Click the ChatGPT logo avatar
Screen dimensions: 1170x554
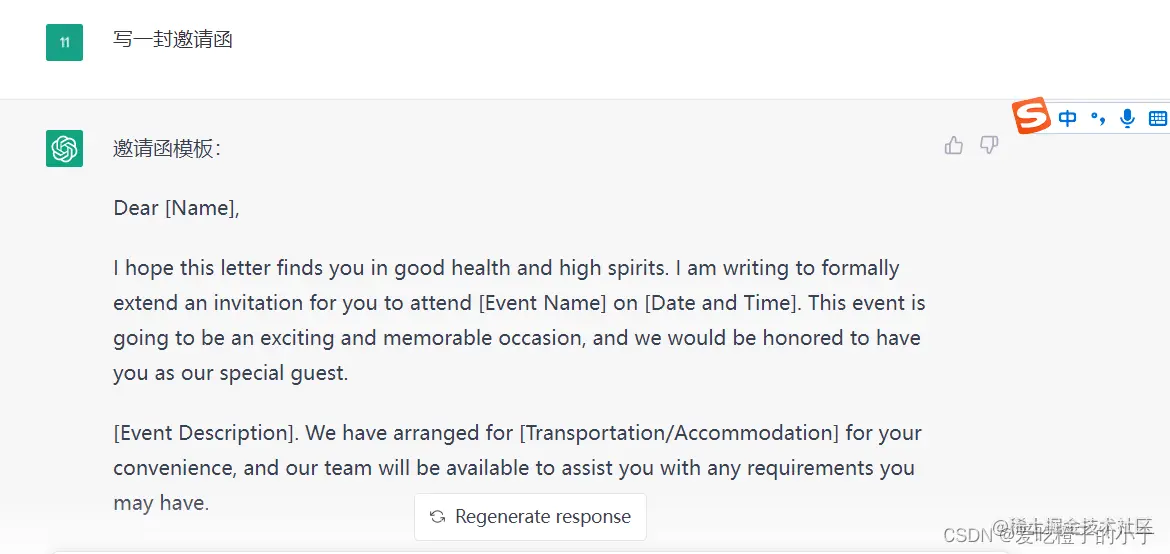tap(64, 149)
